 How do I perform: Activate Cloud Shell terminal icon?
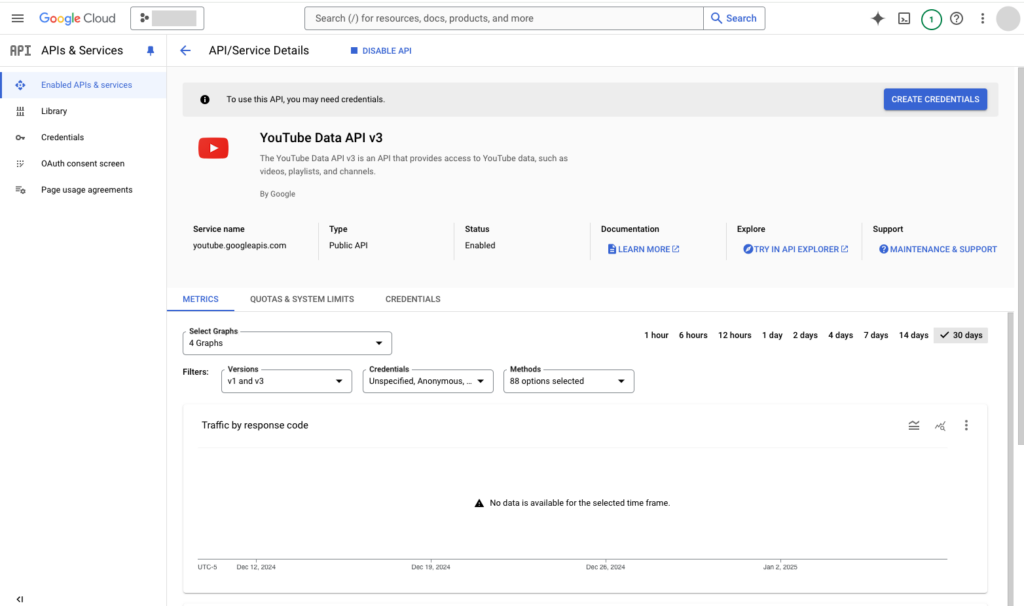(x=904, y=18)
